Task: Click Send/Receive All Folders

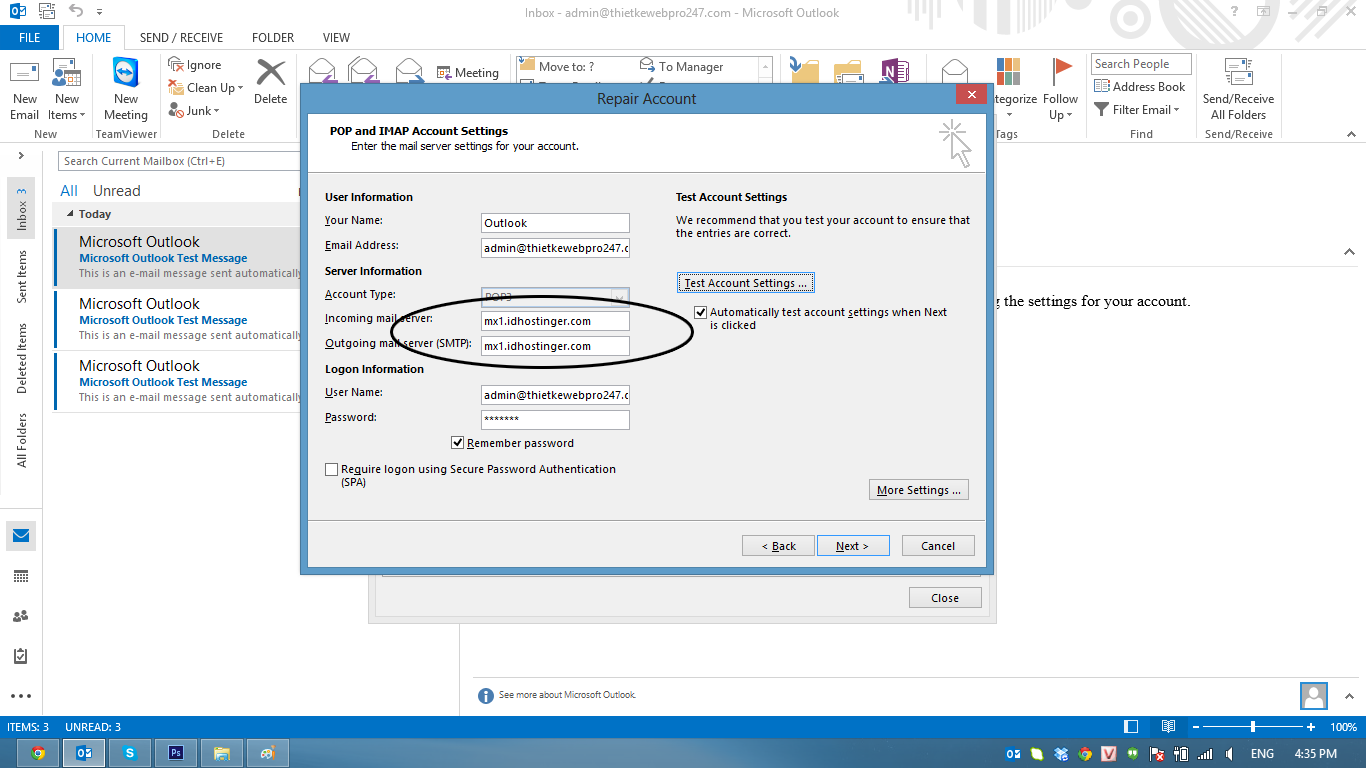Action: 1238,90
